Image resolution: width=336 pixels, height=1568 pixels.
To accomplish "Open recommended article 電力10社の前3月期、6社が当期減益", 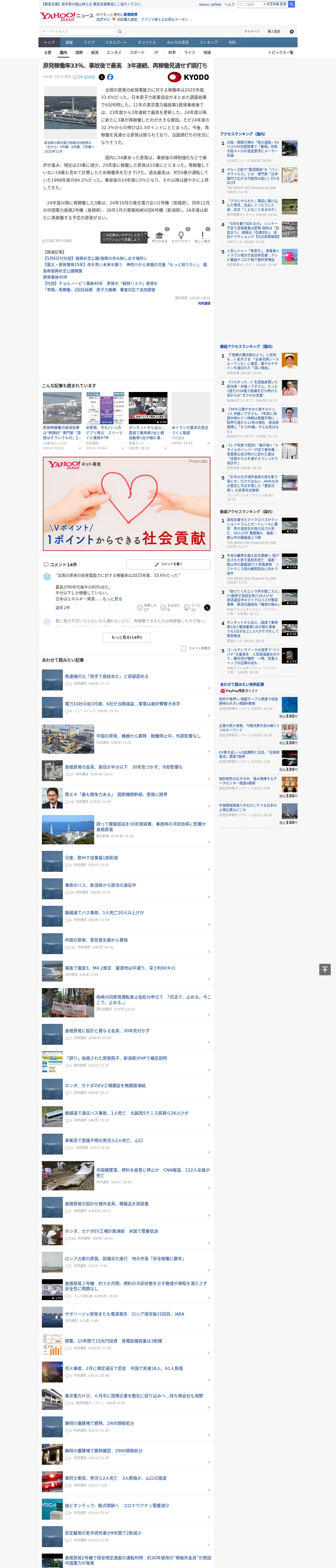I will click(x=122, y=704).
